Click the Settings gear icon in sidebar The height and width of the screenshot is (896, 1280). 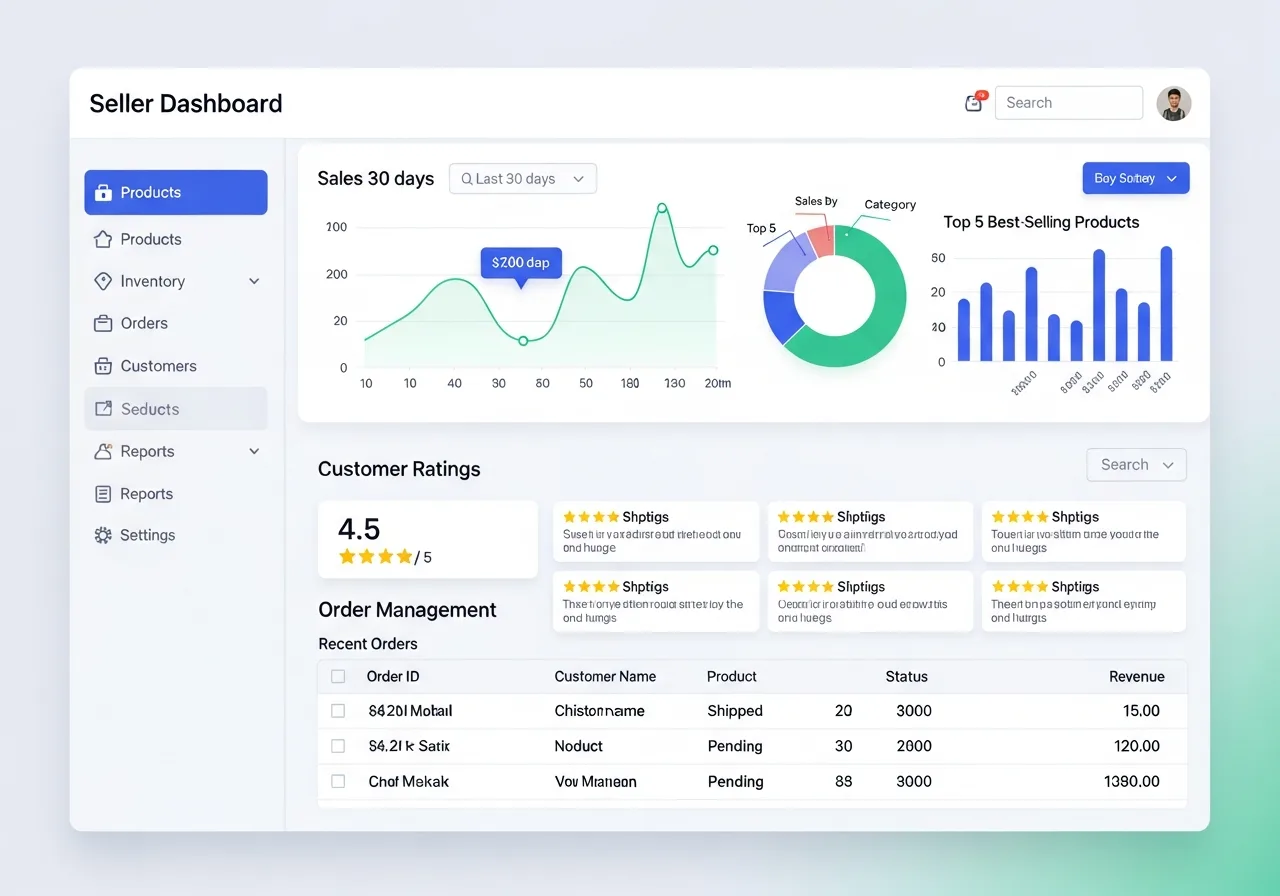(102, 535)
